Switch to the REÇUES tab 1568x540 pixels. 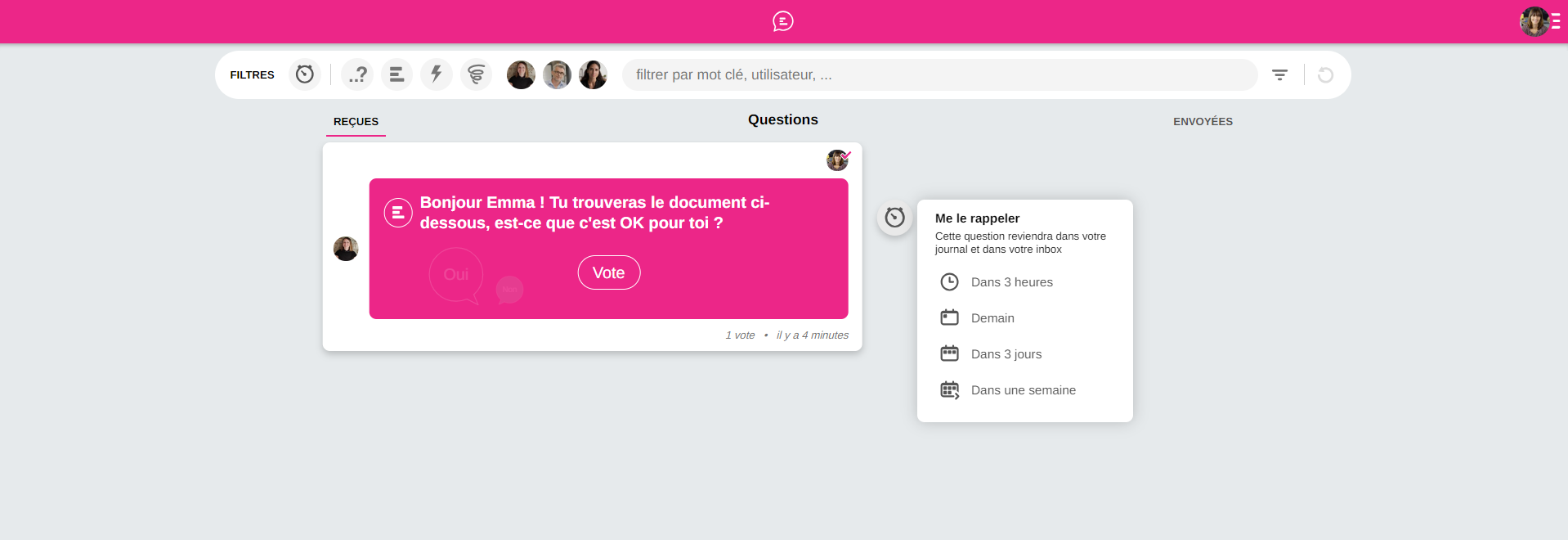coord(356,121)
